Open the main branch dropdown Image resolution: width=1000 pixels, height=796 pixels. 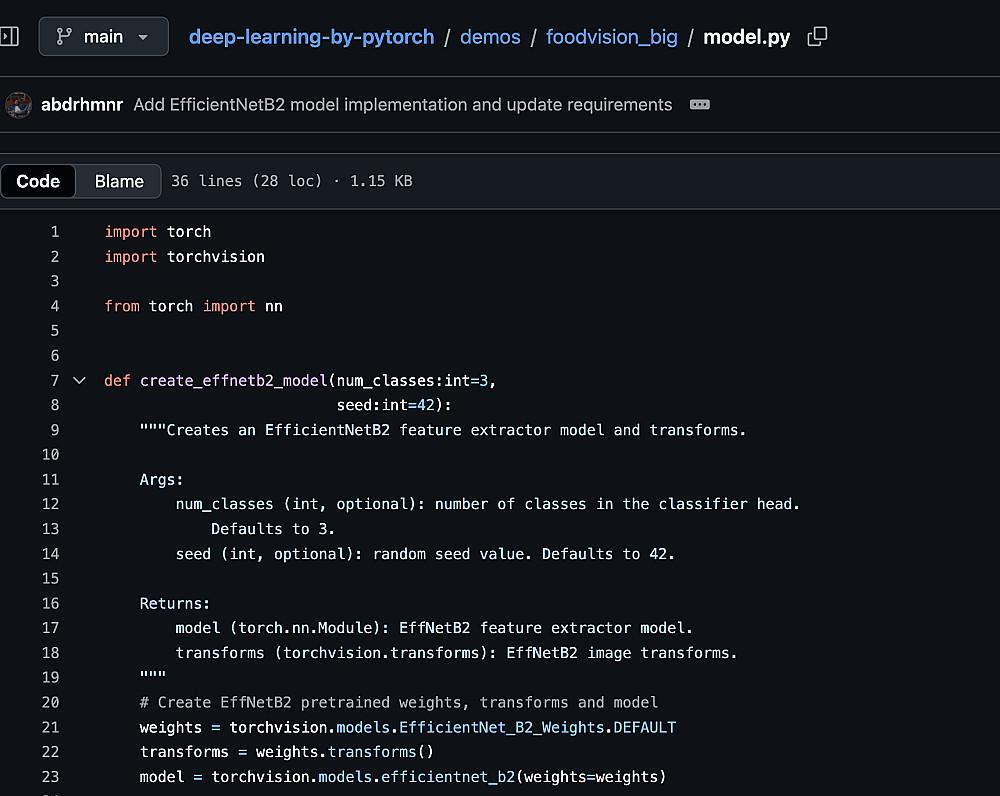(x=103, y=37)
